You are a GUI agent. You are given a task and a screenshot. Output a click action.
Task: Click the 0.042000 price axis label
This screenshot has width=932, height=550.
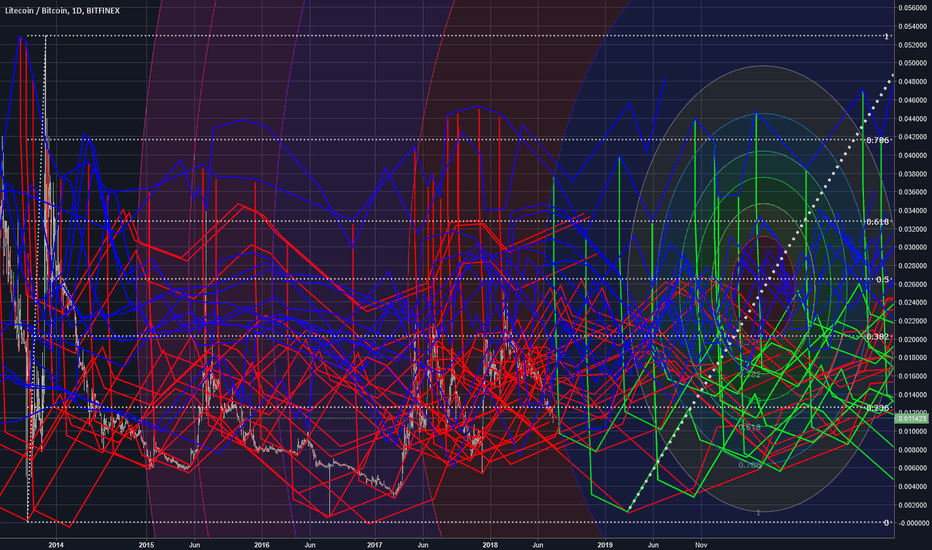914,137
